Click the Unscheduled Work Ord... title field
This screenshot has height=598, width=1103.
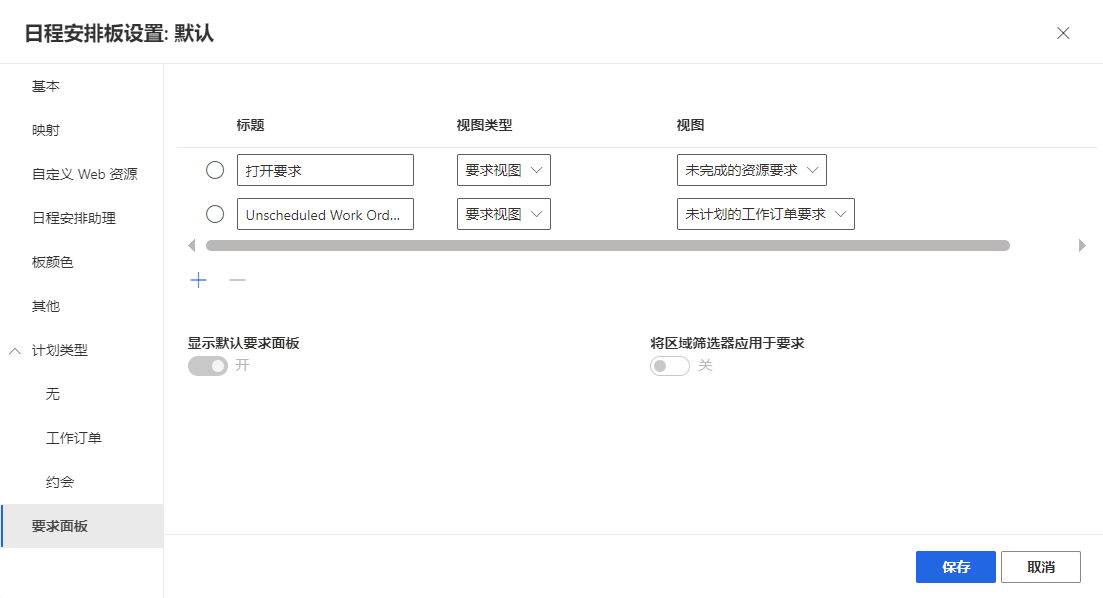[x=325, y=214]
